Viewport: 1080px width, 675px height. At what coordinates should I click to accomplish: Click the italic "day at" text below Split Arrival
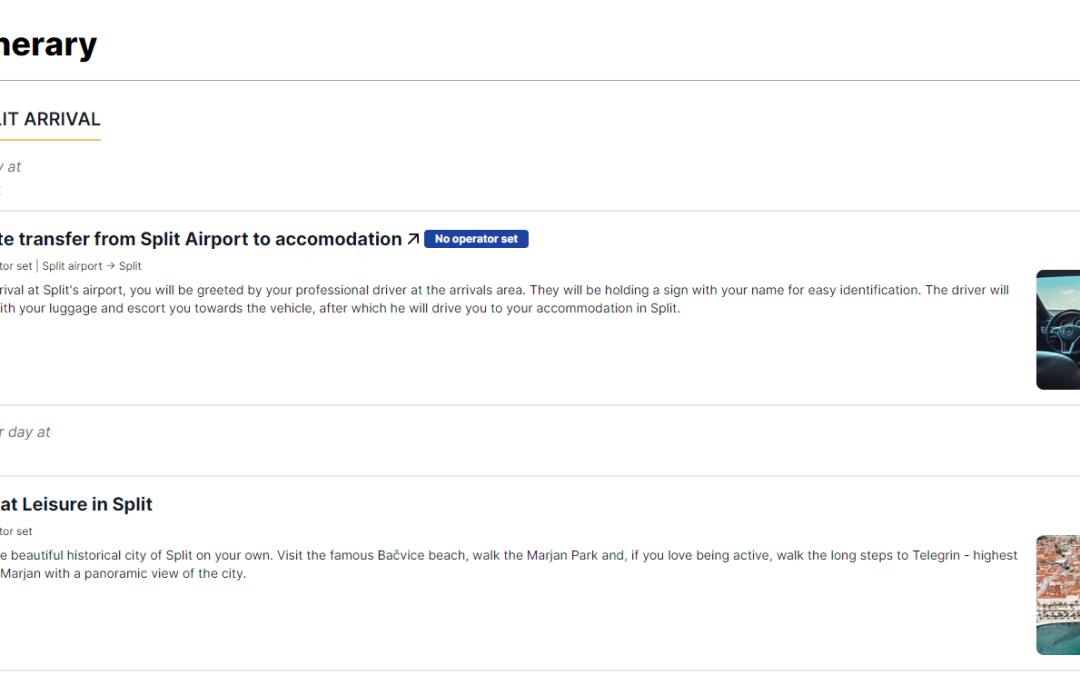point(11,167)
